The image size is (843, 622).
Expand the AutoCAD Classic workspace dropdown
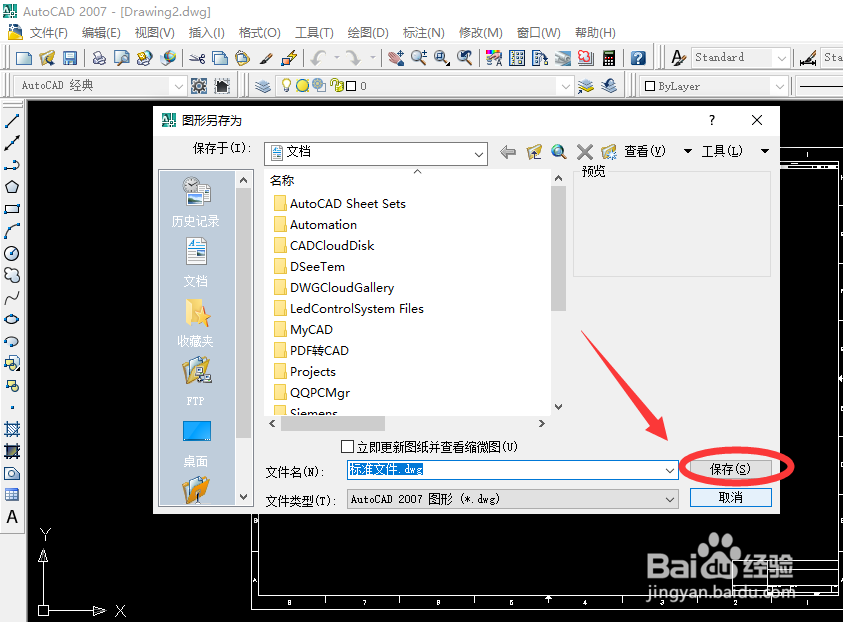coord(178,86)
